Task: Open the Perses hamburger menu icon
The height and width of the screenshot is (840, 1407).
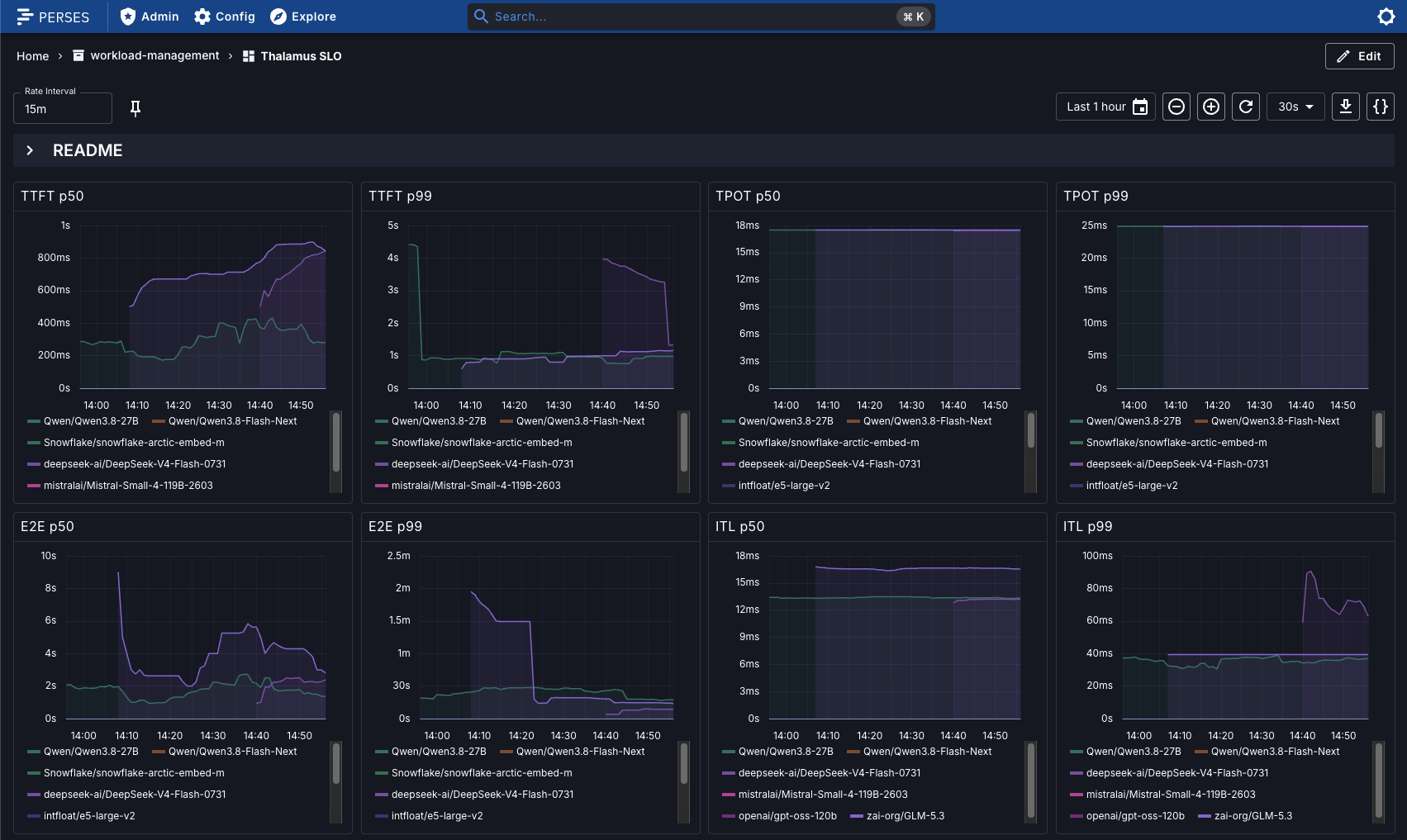Action: pos(25,17)
